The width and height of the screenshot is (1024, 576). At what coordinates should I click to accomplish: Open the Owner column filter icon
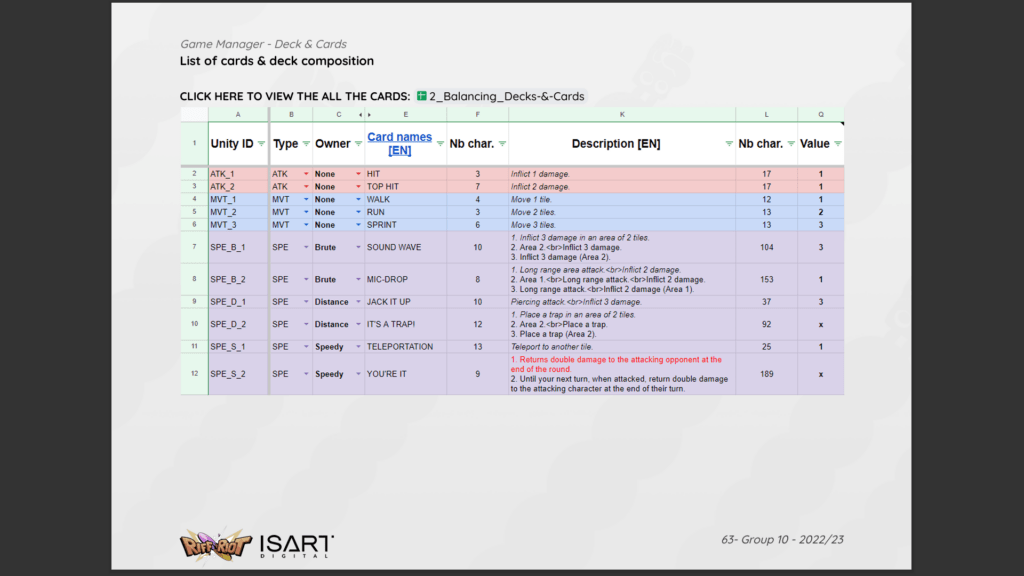(358, 144)
